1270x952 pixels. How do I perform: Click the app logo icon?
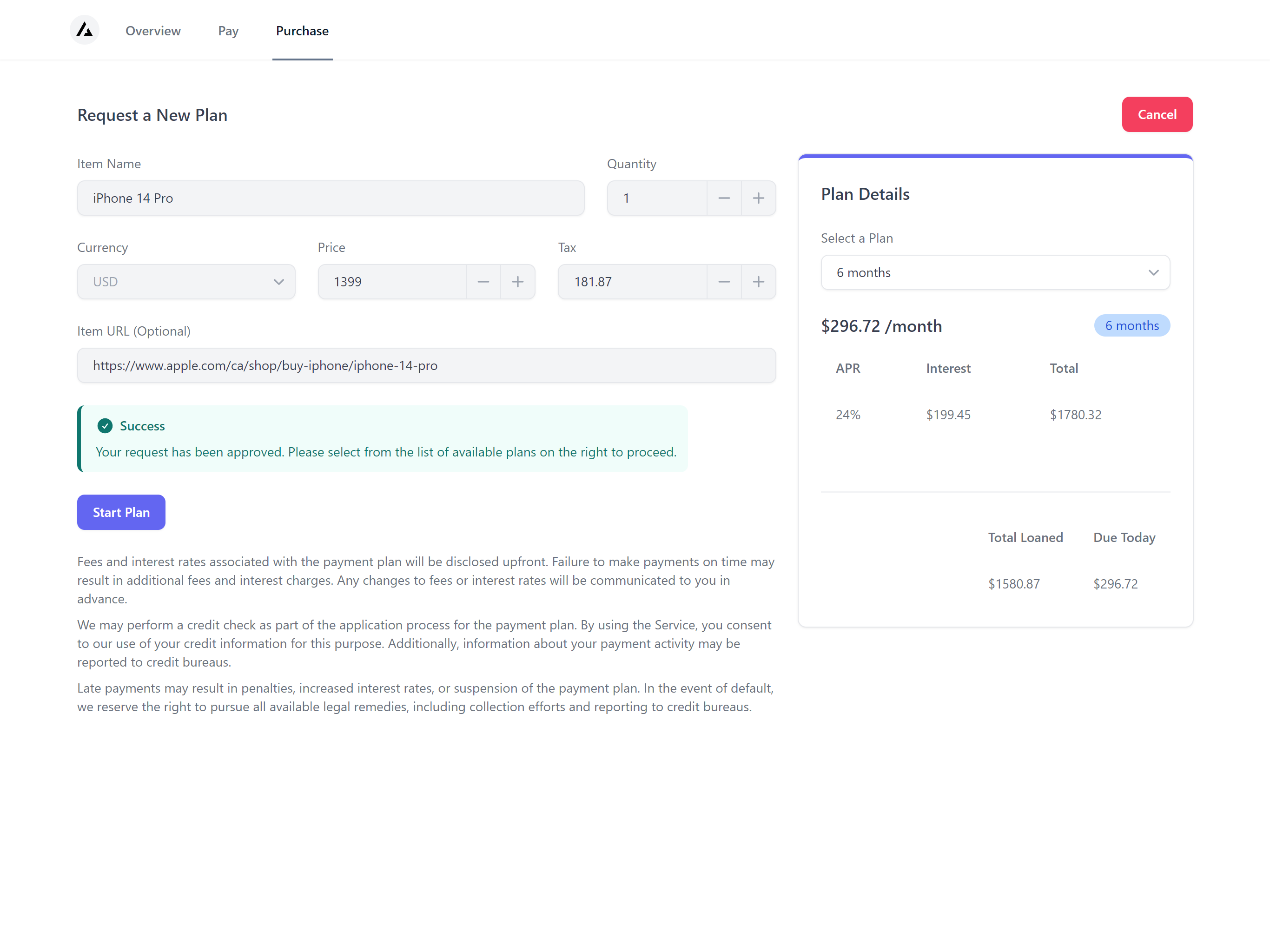[x=85, y=30]
